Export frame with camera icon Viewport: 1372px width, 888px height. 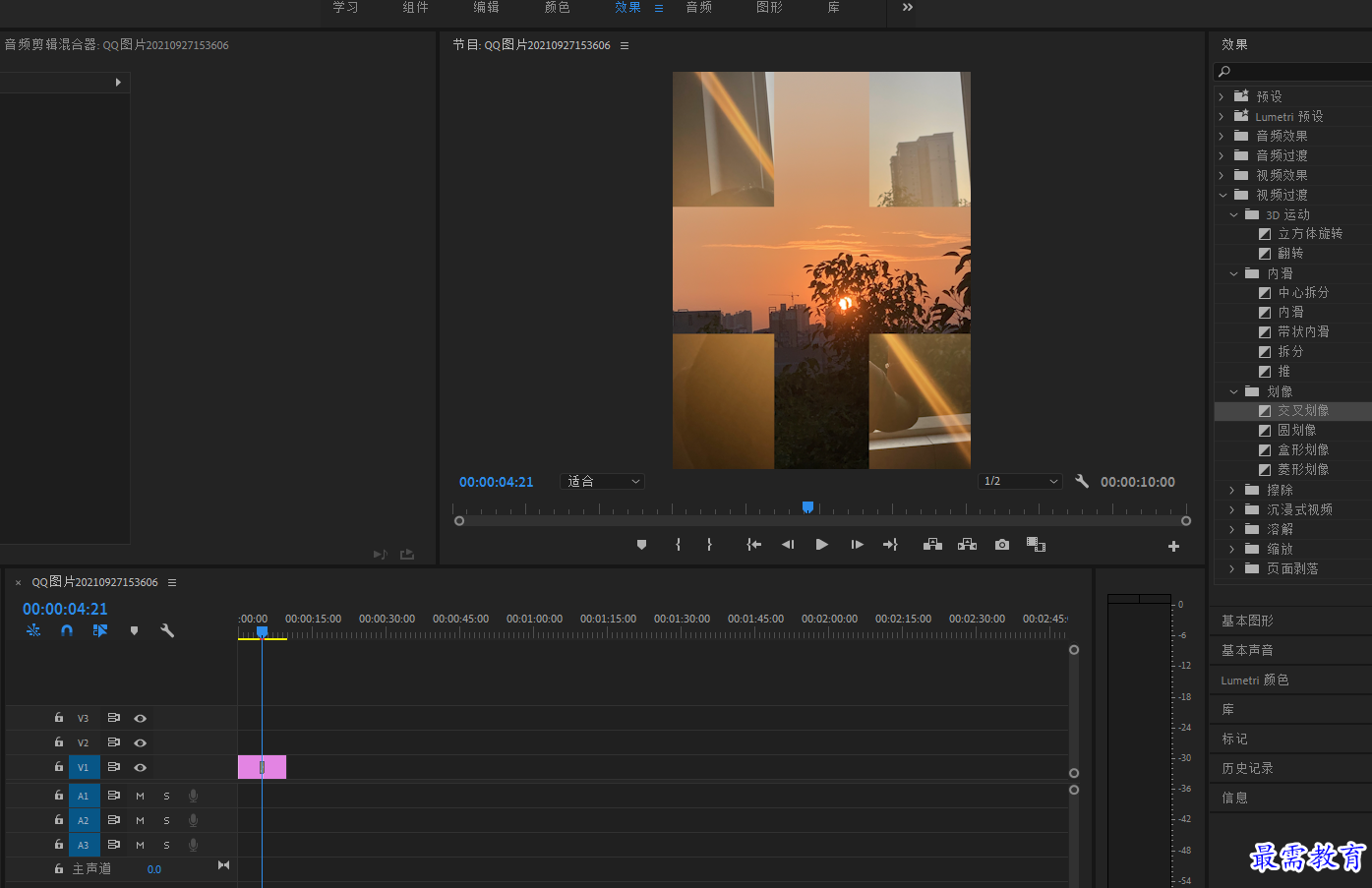[x=1002, y=545]
